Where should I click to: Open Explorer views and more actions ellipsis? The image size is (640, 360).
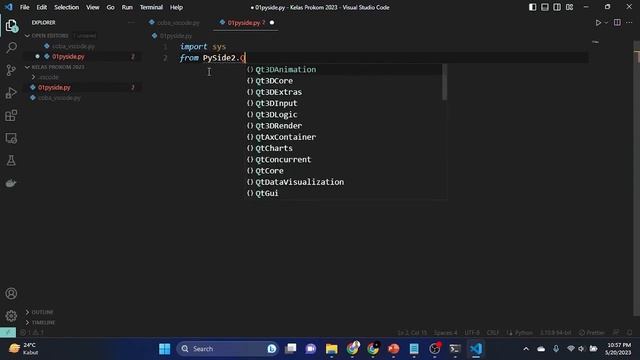pyautogui.click(x=131, y=22)
